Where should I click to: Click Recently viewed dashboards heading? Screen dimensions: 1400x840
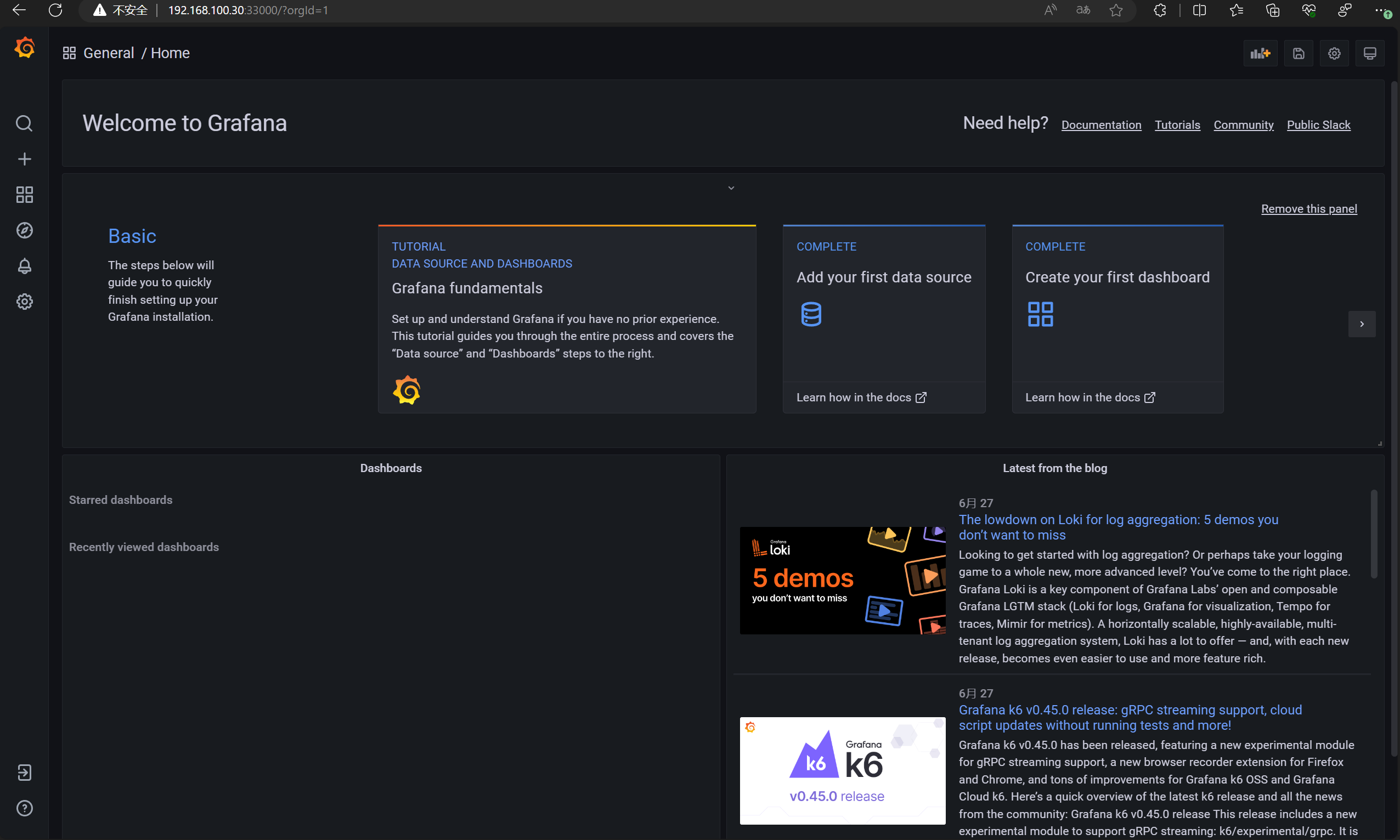click(144, 547)
